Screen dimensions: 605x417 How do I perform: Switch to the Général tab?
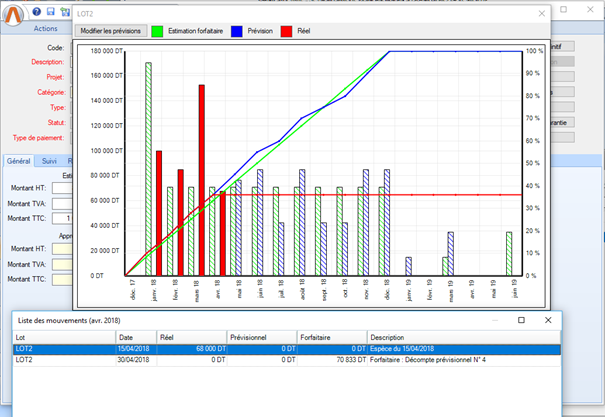pos(17,160)
